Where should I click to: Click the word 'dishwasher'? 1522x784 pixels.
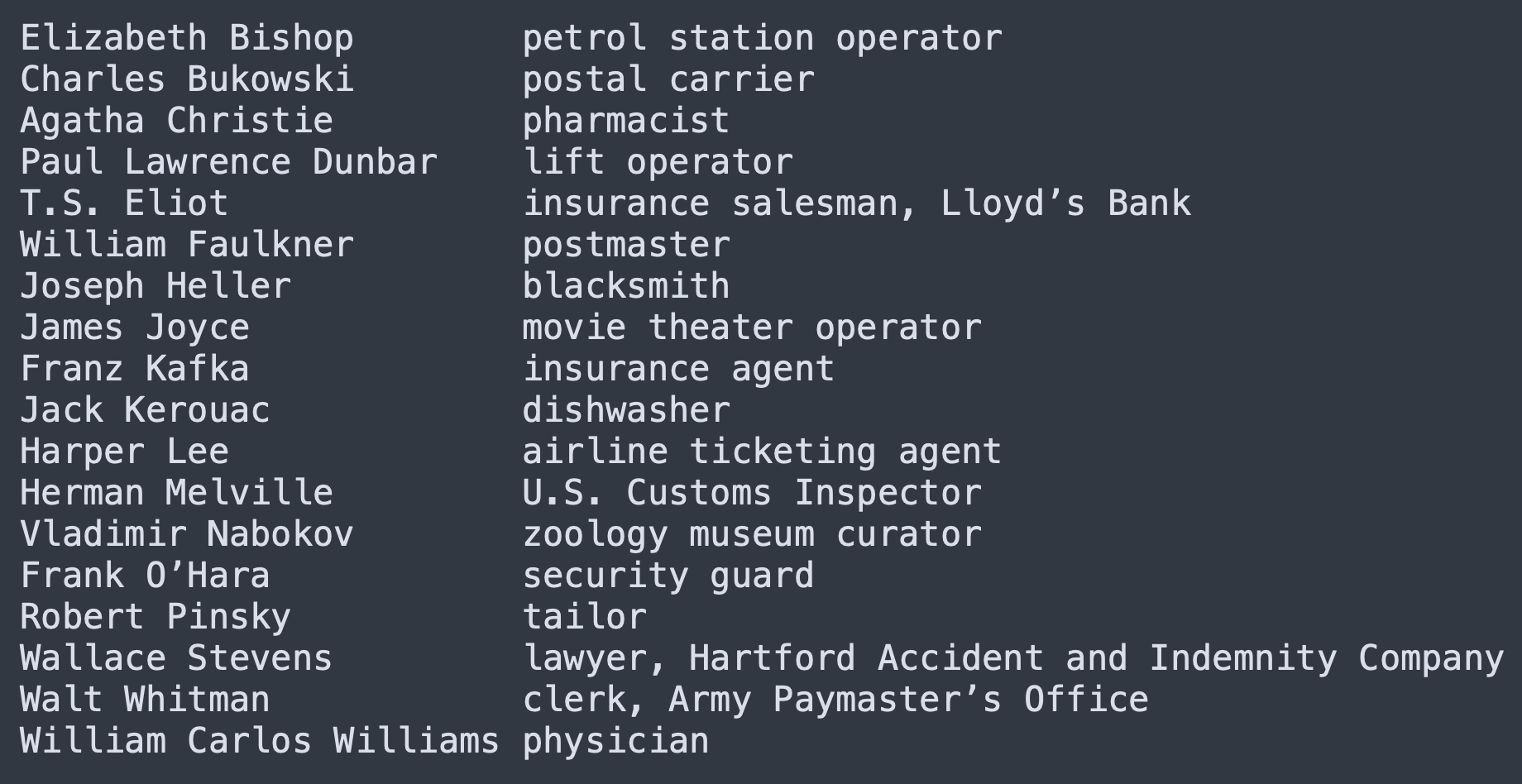pyautogui.click(x=626, y=410)
